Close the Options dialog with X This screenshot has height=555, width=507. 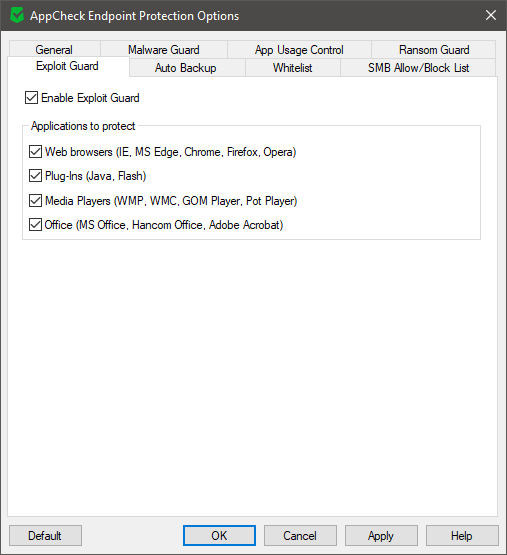pos(491,15)
